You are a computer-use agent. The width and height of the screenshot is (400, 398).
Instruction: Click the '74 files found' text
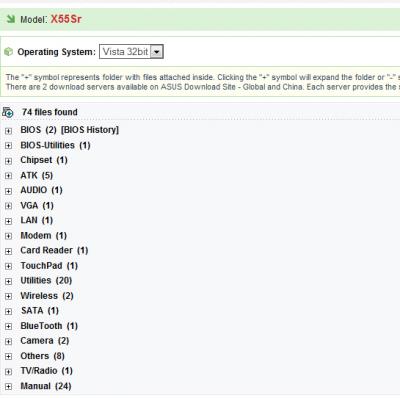50,112
